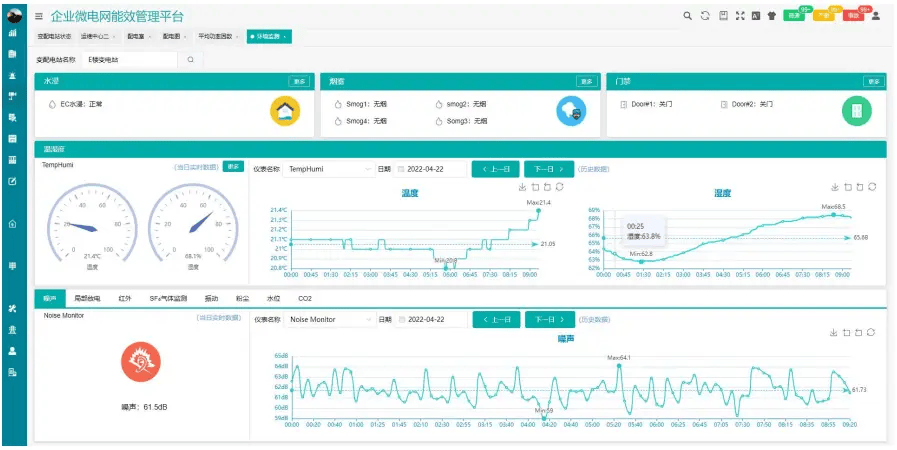Click the search icon next to substation name field
Image resolution: width=897 pixels, height=450 pixels.
click(190, 60)
